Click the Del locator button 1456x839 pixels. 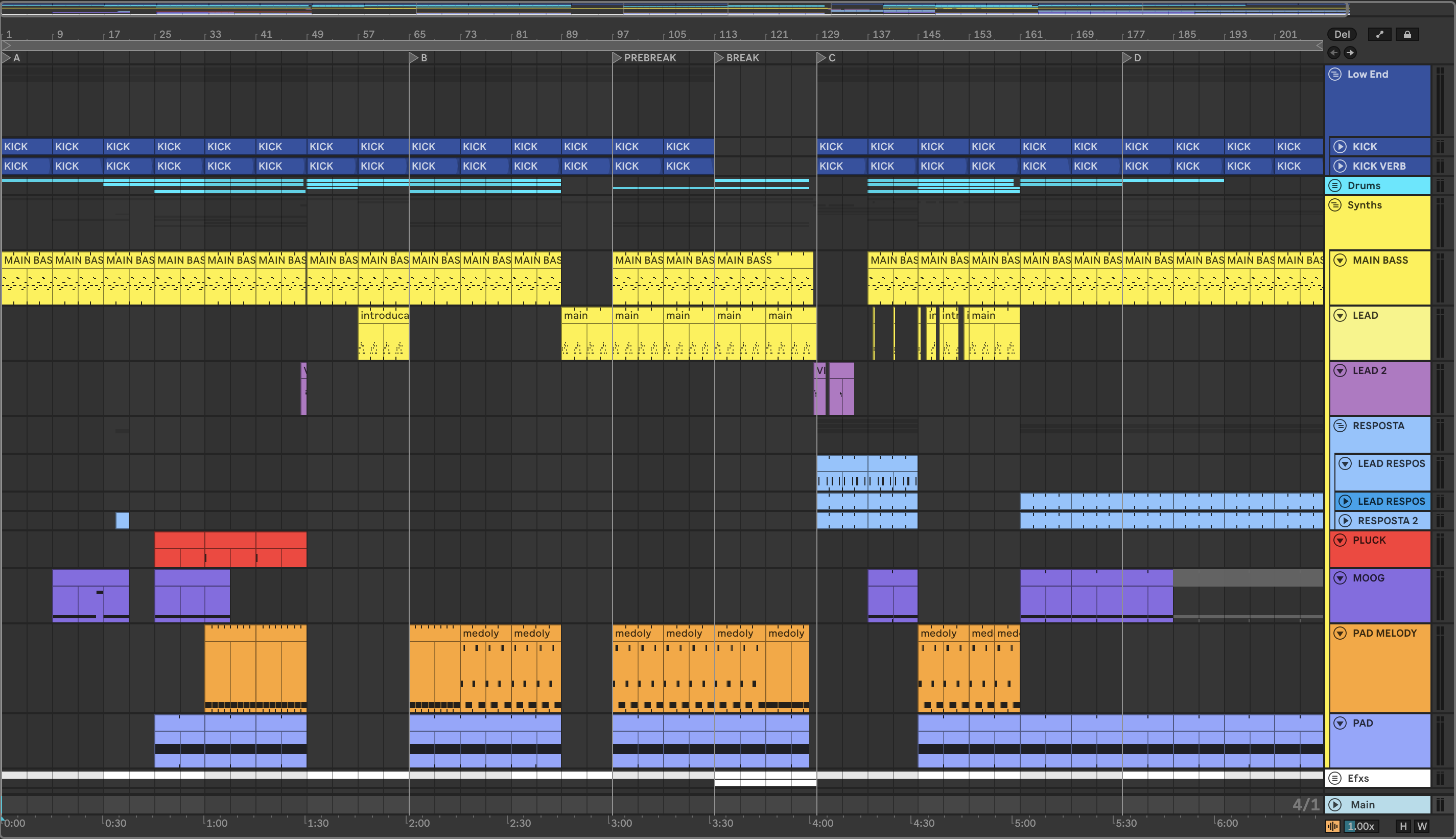coord(1342,35)
